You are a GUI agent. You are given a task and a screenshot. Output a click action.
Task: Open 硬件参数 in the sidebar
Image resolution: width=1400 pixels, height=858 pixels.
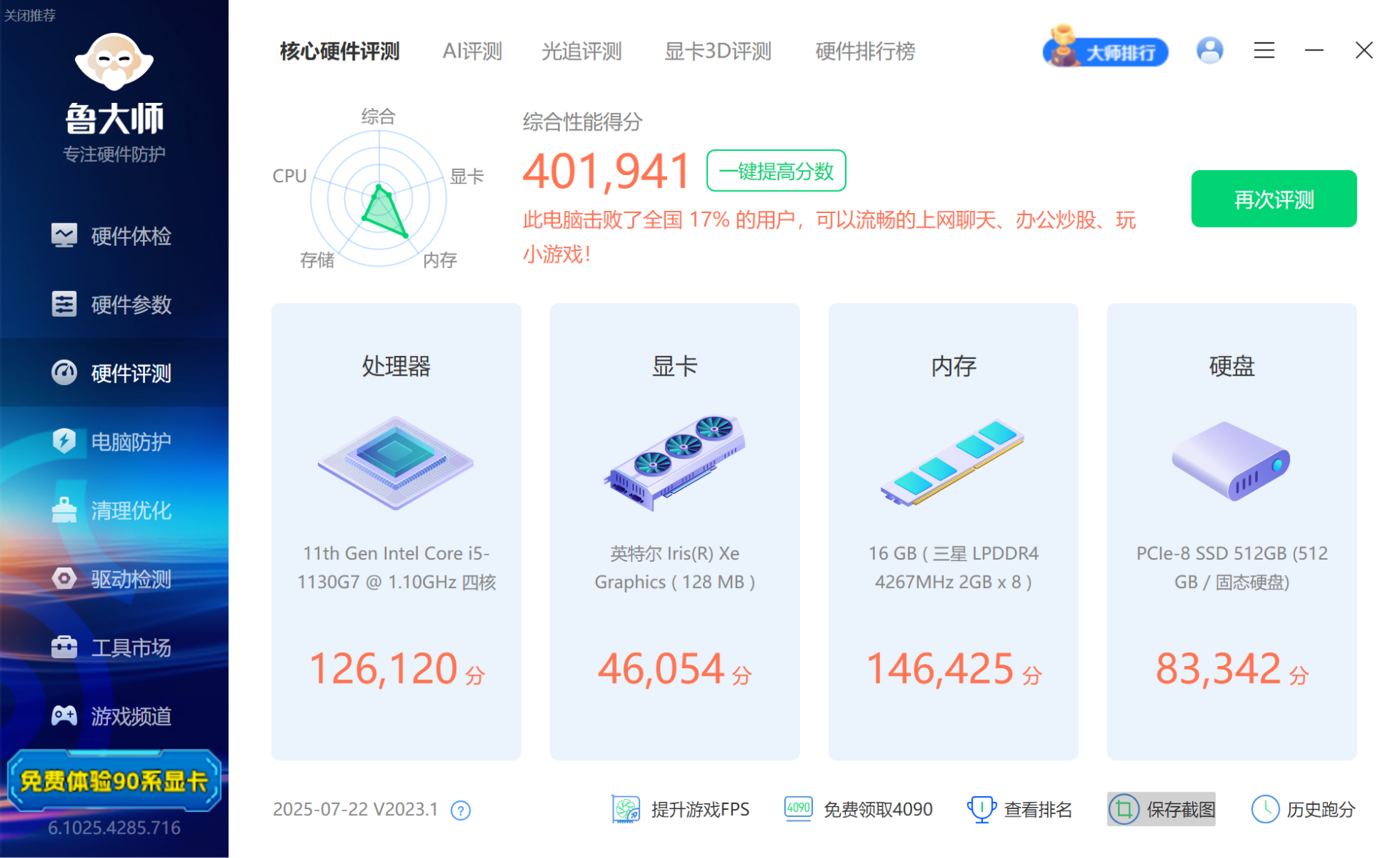[x=114, y=304]
